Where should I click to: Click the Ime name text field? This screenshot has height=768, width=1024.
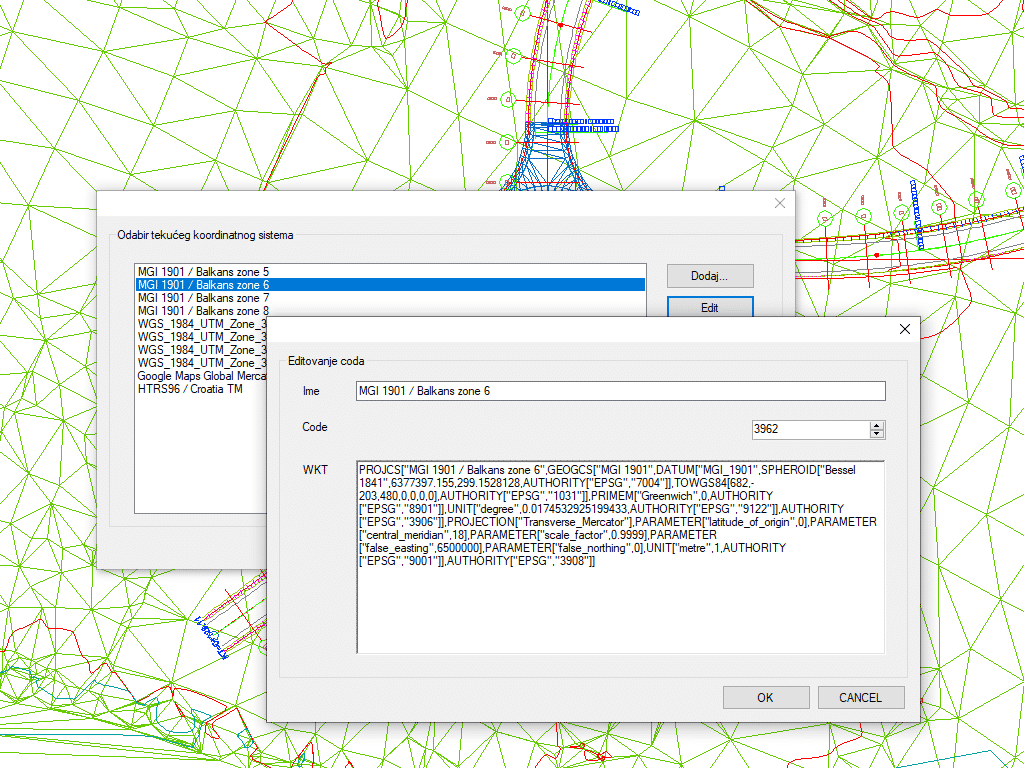point(620,391)
